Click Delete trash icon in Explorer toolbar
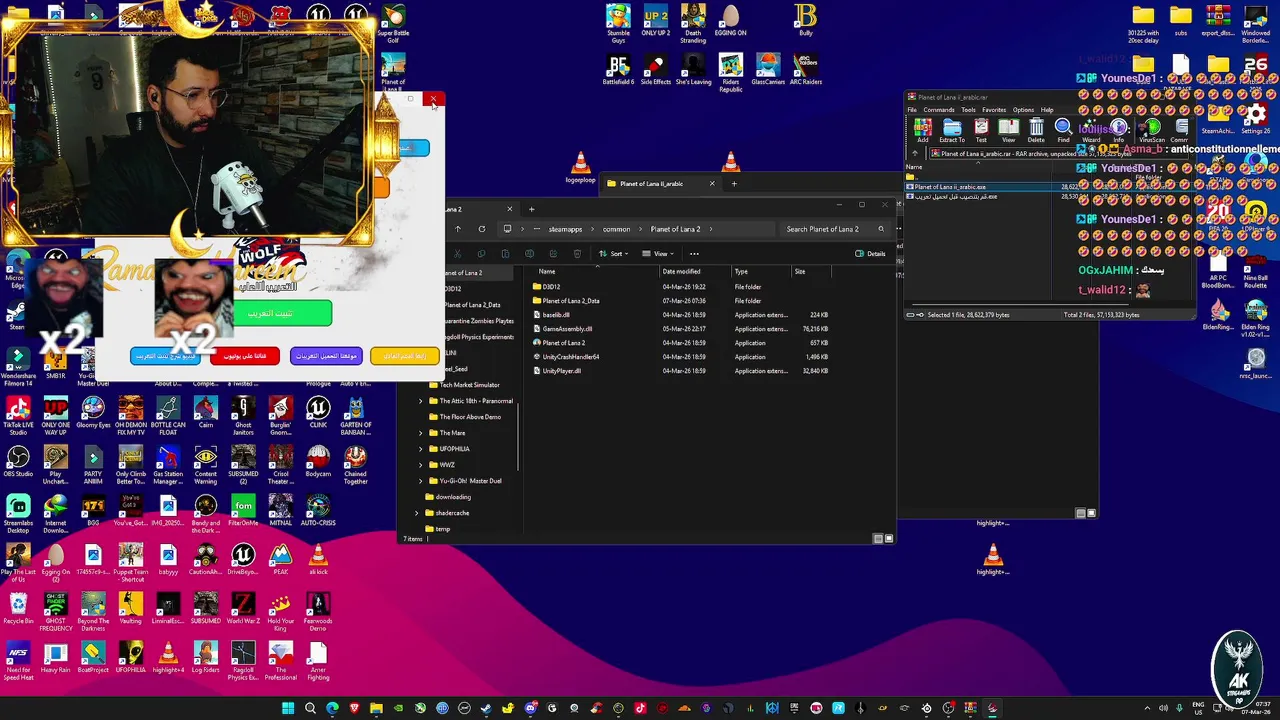This screenshot has width=1280, height=720. coord(577,254)
